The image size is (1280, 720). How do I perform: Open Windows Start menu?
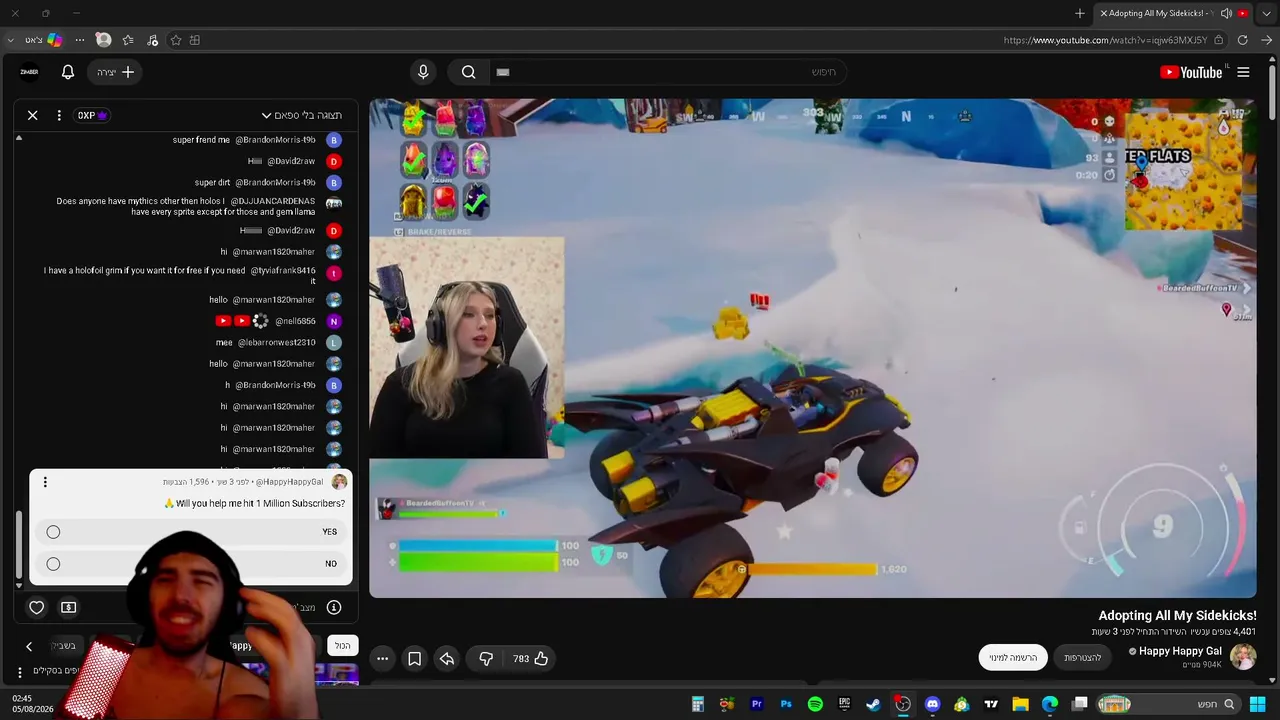[x=1258, y=704]
